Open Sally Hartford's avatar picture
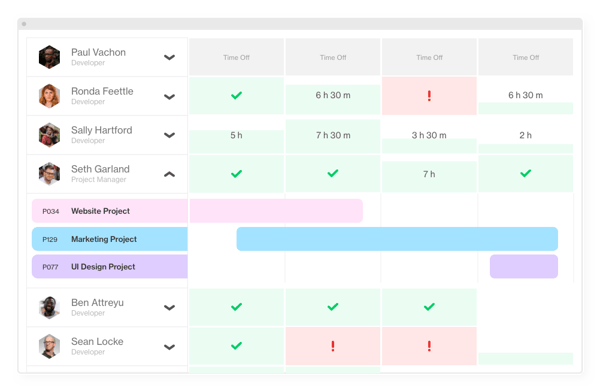This screenshot has height=391, width=600. coord(49,135)
